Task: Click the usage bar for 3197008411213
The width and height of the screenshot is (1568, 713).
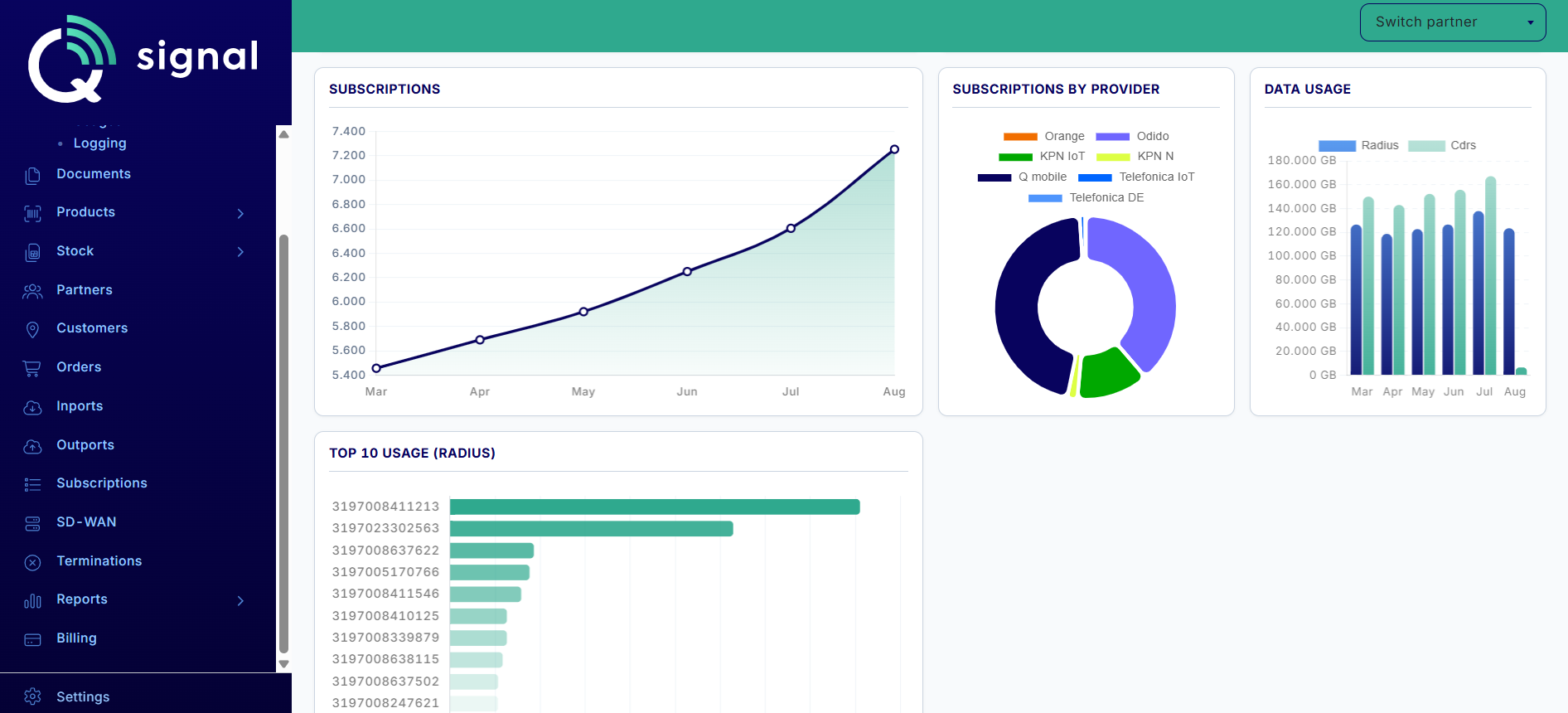Action: pyautogui.click(x=655, y=507)
